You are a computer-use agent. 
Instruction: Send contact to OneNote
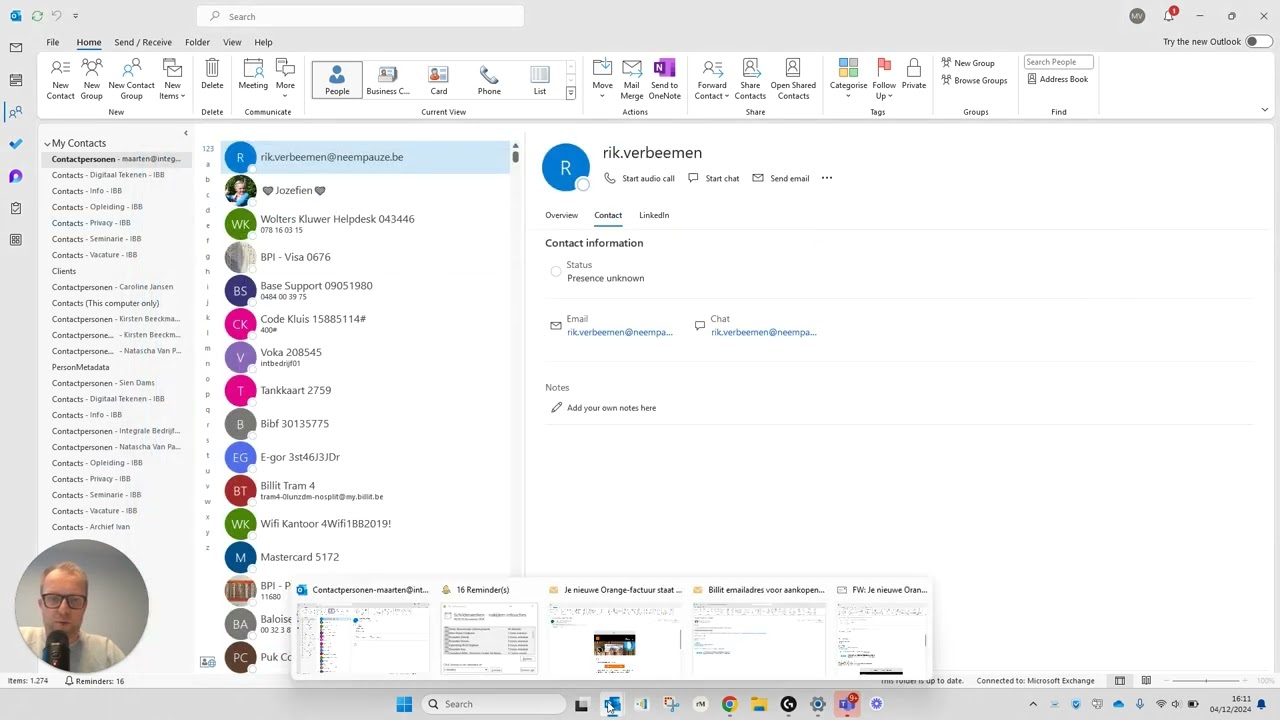(664, 79)
